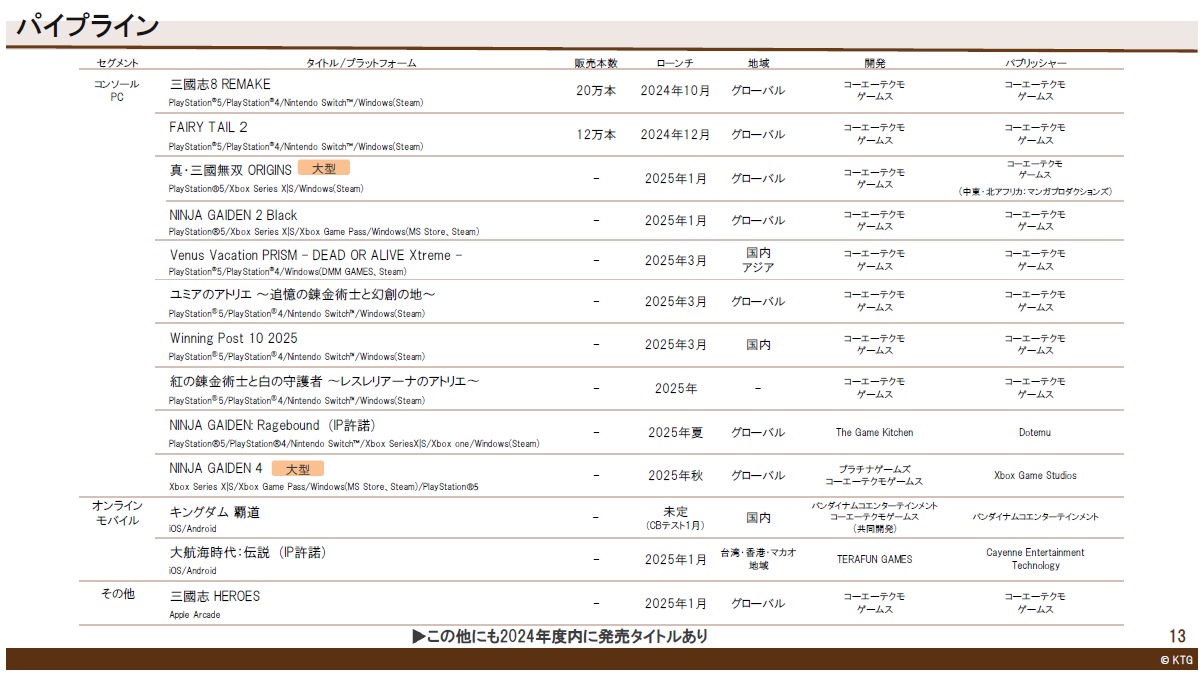Click the 2025年1月 launch for 真・三國無双 ORIGINS
The image size is (1203, 683).
(x=675, y=178)
